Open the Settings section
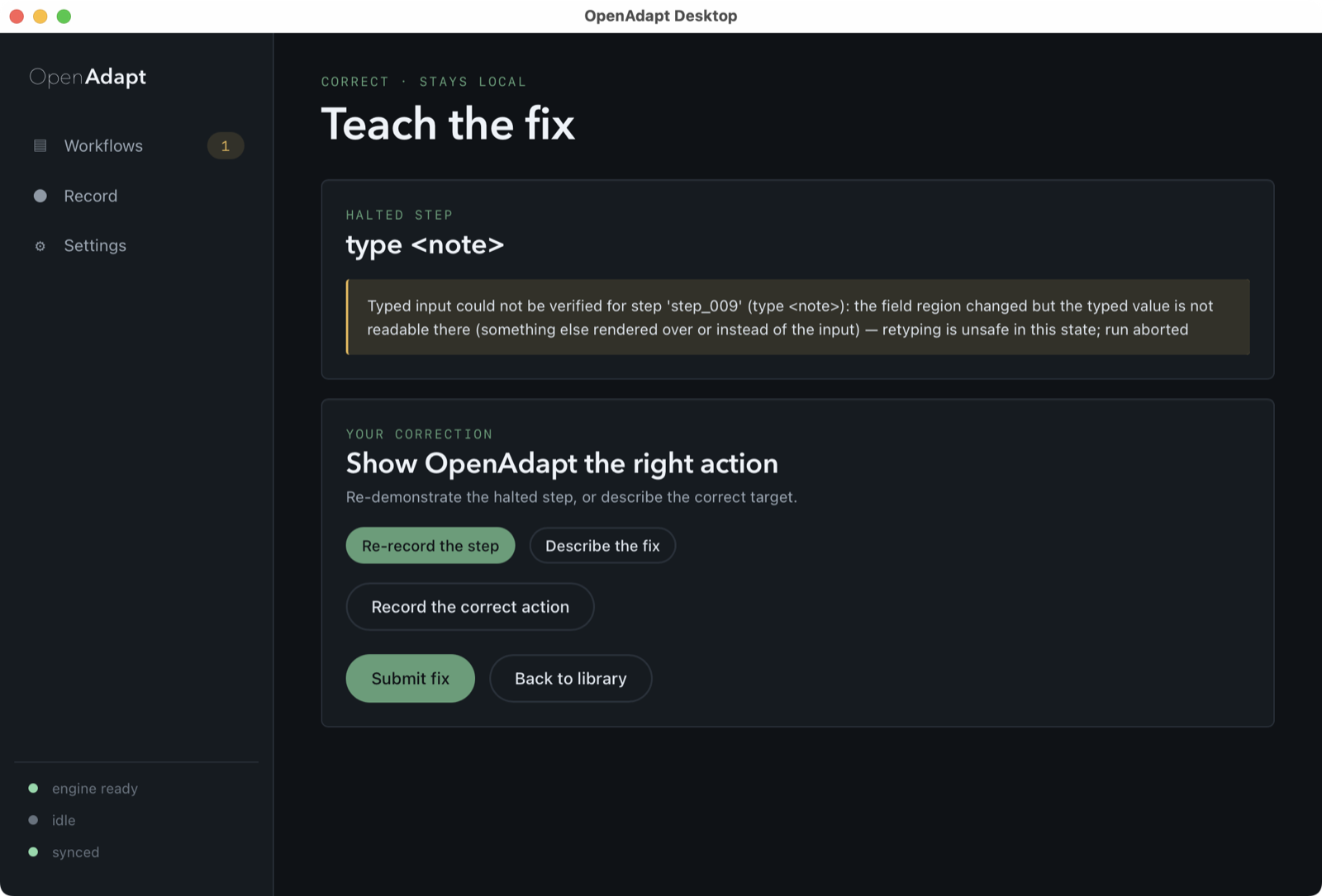1322x896 pixels. pos(137,245)
